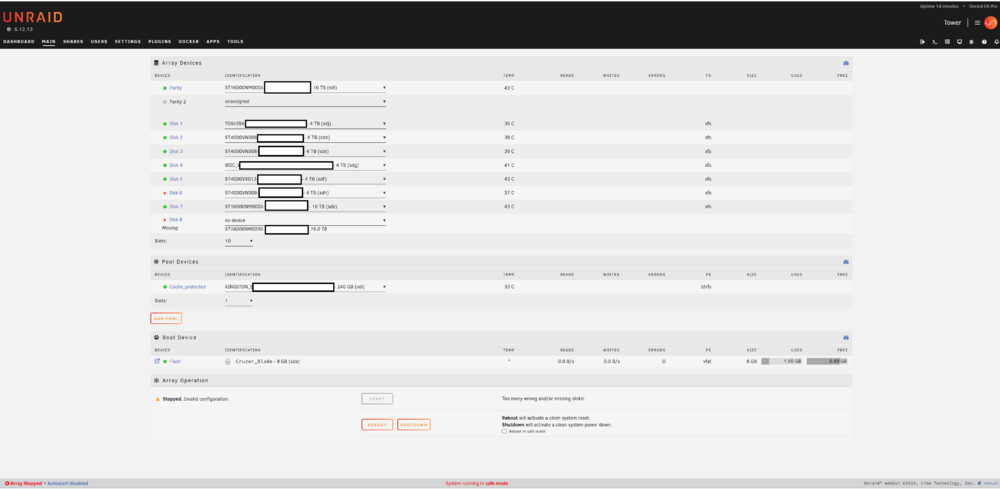The height and width of the screenshot is (489, 1000).
Task: Open the Disk 6 device dropdown
Action: tap(305, 193)
